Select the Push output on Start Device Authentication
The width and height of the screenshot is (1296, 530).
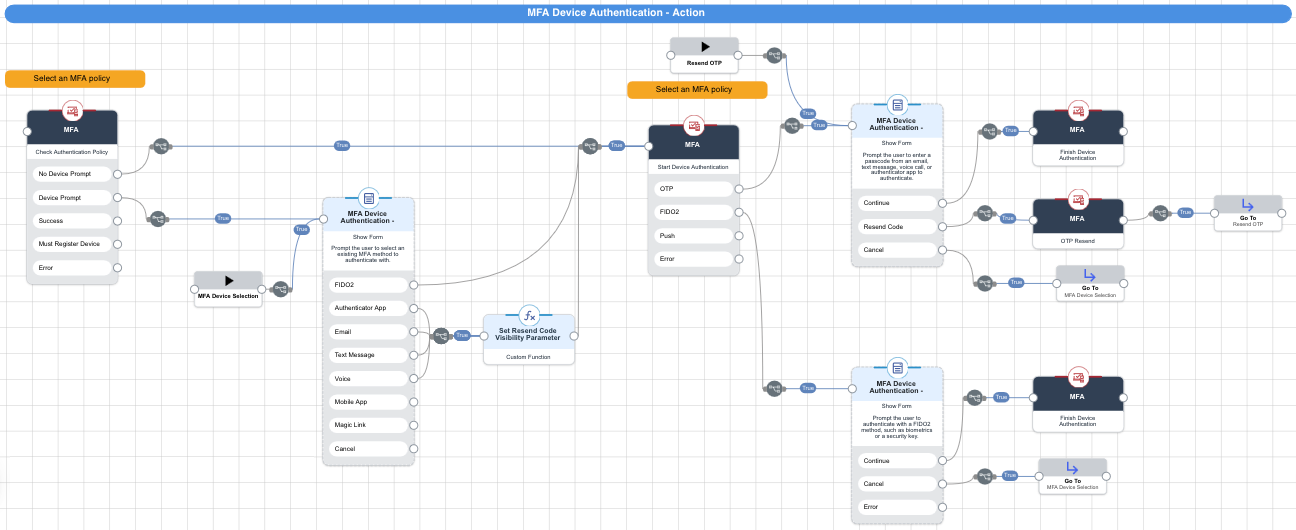pyautogui.click(x=694, y=235)
